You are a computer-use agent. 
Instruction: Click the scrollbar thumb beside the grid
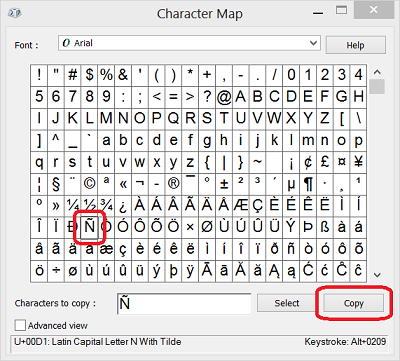pos(377,86)
